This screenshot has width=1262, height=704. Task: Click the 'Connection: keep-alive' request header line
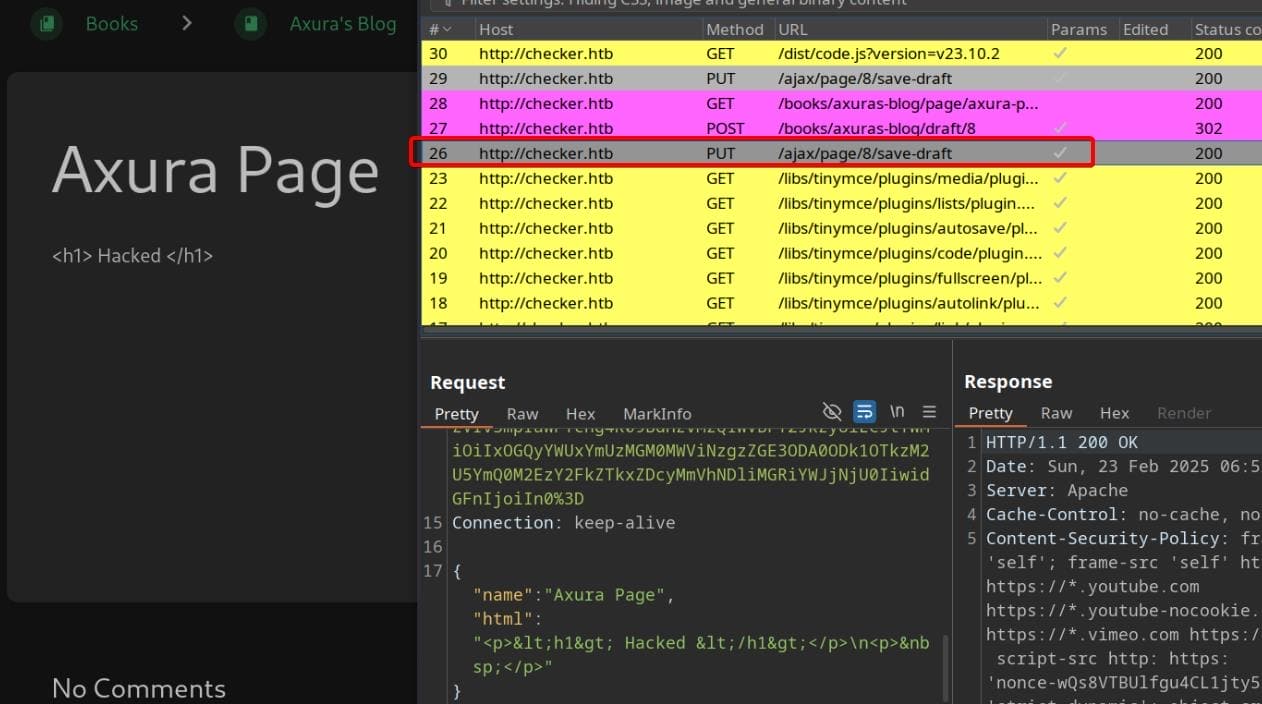click(563, 523)
